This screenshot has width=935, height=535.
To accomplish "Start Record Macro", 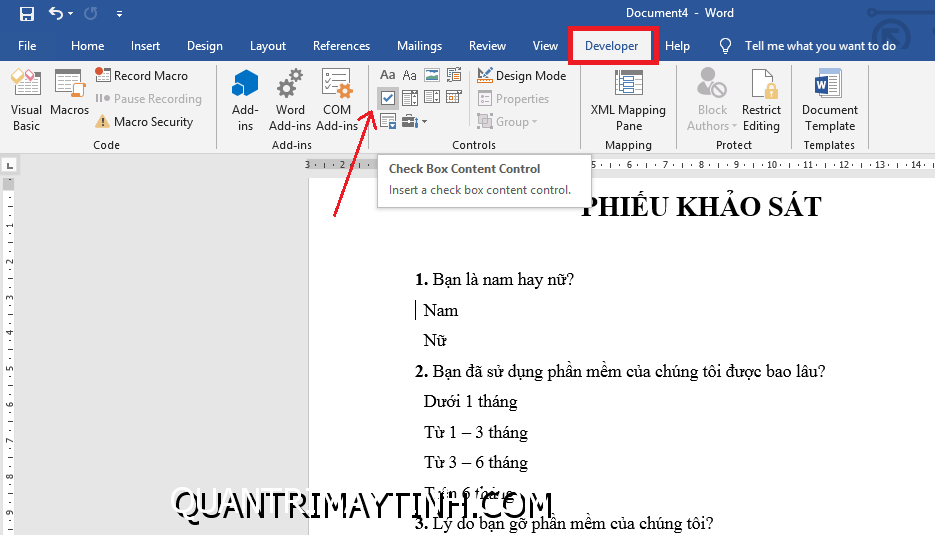I will (x=142, y=76).
